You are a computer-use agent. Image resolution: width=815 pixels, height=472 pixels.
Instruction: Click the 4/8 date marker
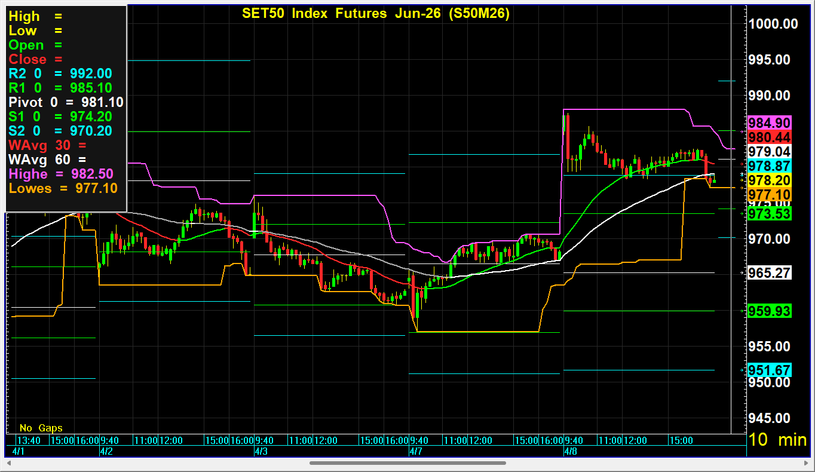(x=571, y=452)
